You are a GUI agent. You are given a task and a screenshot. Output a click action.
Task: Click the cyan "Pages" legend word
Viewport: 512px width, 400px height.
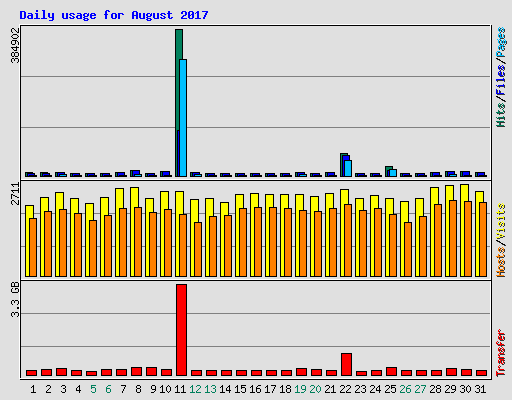click(x=501, y=43)
